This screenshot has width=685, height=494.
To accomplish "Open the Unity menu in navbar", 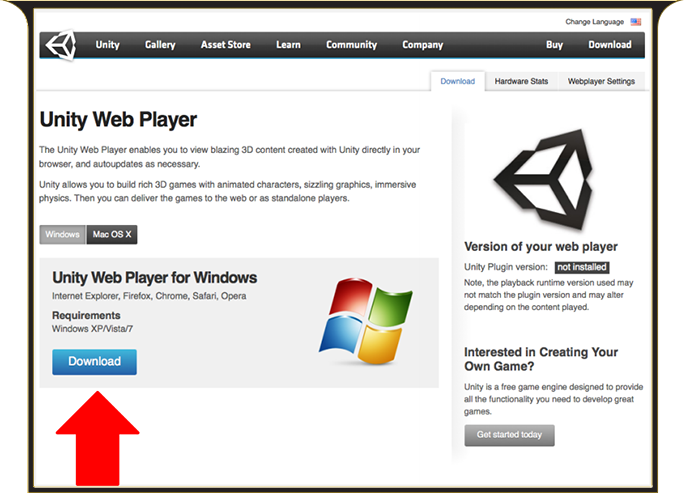I will 107,45.
